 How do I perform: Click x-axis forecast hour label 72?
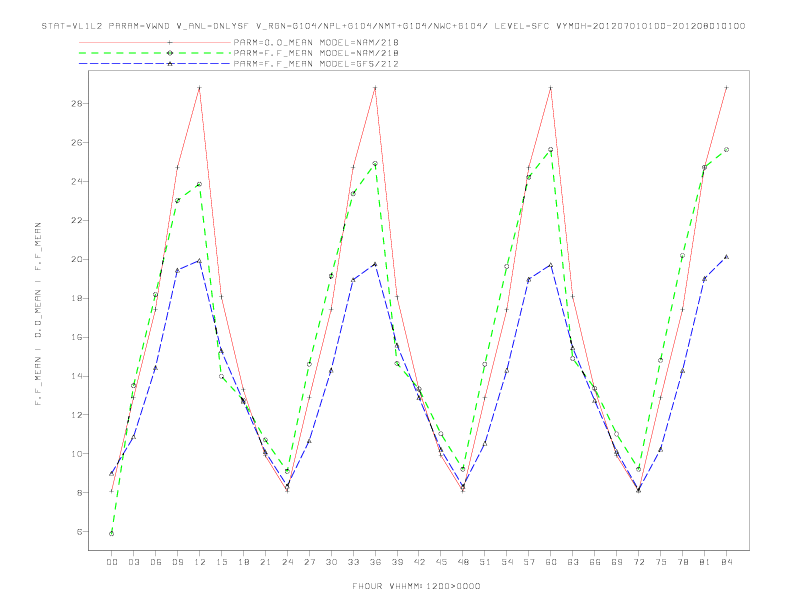click(639, 562)
